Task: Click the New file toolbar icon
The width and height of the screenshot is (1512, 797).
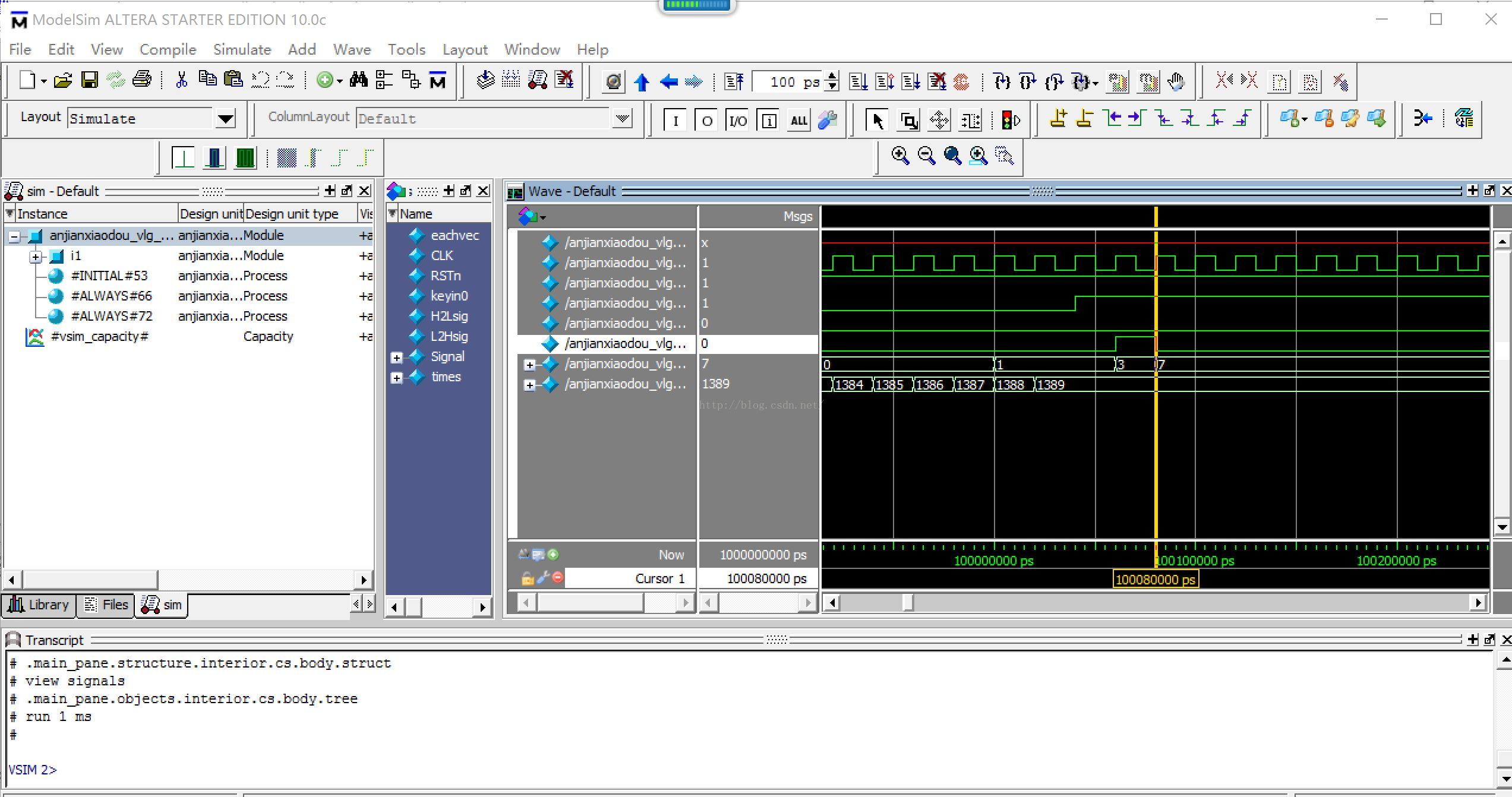Action: [27, 80]
